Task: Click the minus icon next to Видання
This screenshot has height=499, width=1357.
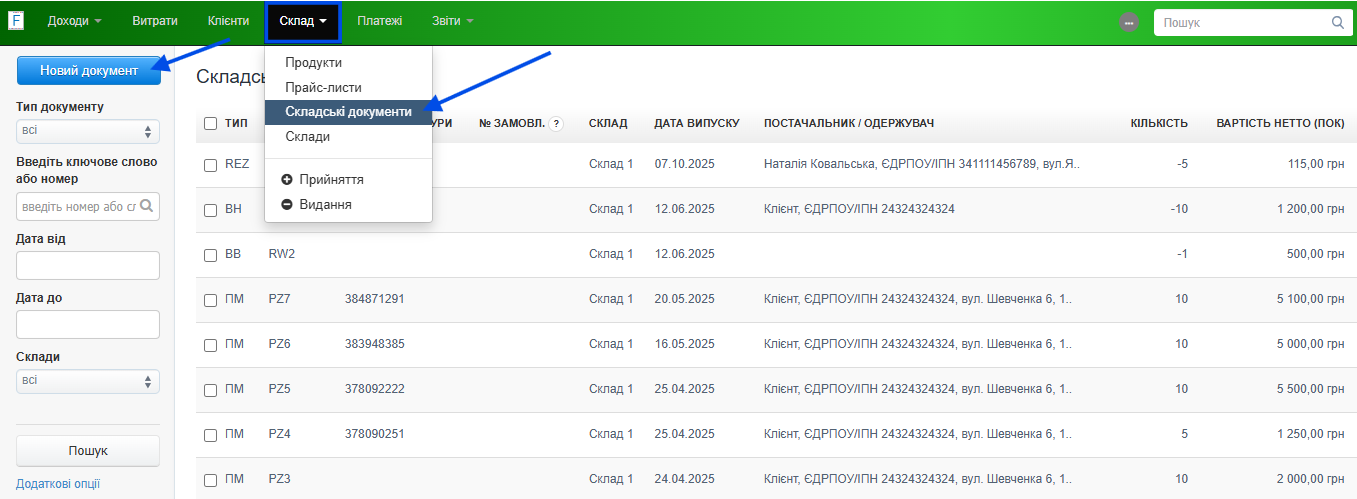Action: coord(288,204)
